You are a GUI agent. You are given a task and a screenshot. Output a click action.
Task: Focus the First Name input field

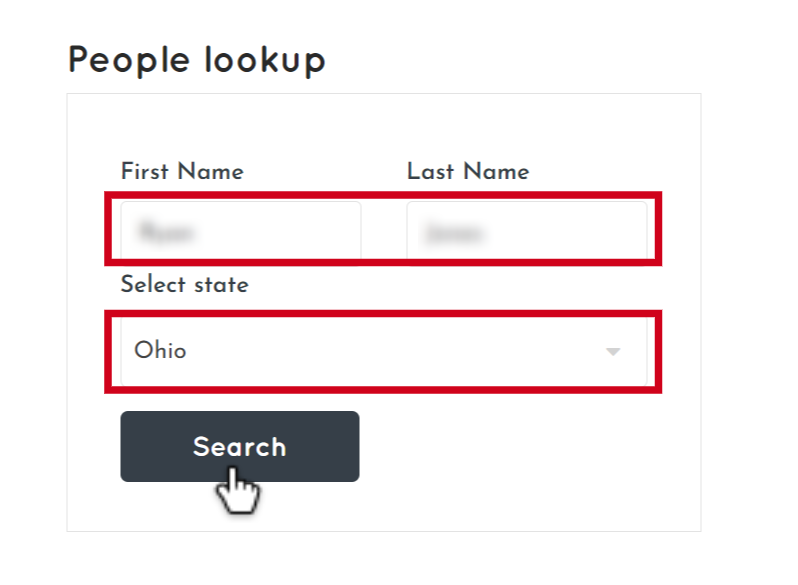click(241, 230)
